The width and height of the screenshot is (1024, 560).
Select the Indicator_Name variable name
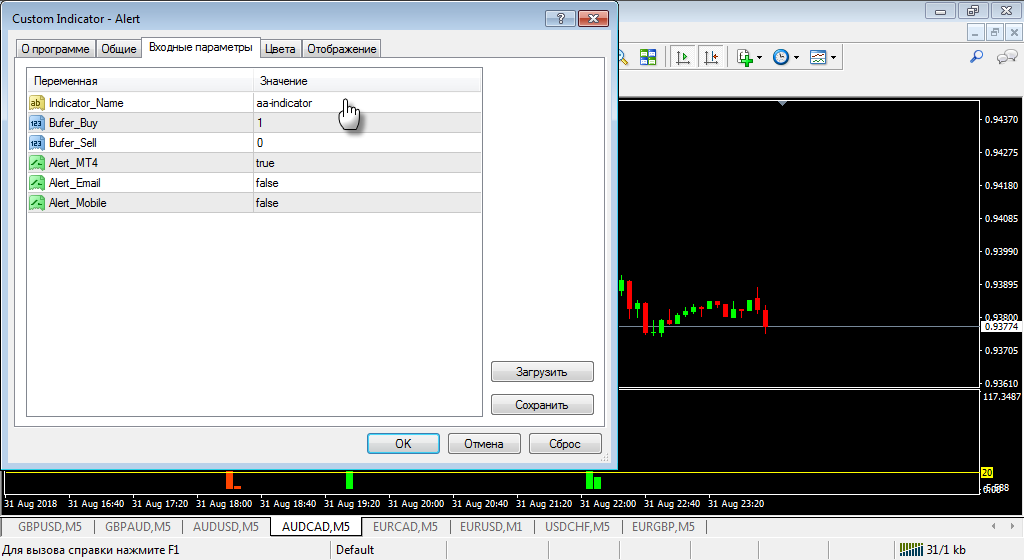[86, 103]
